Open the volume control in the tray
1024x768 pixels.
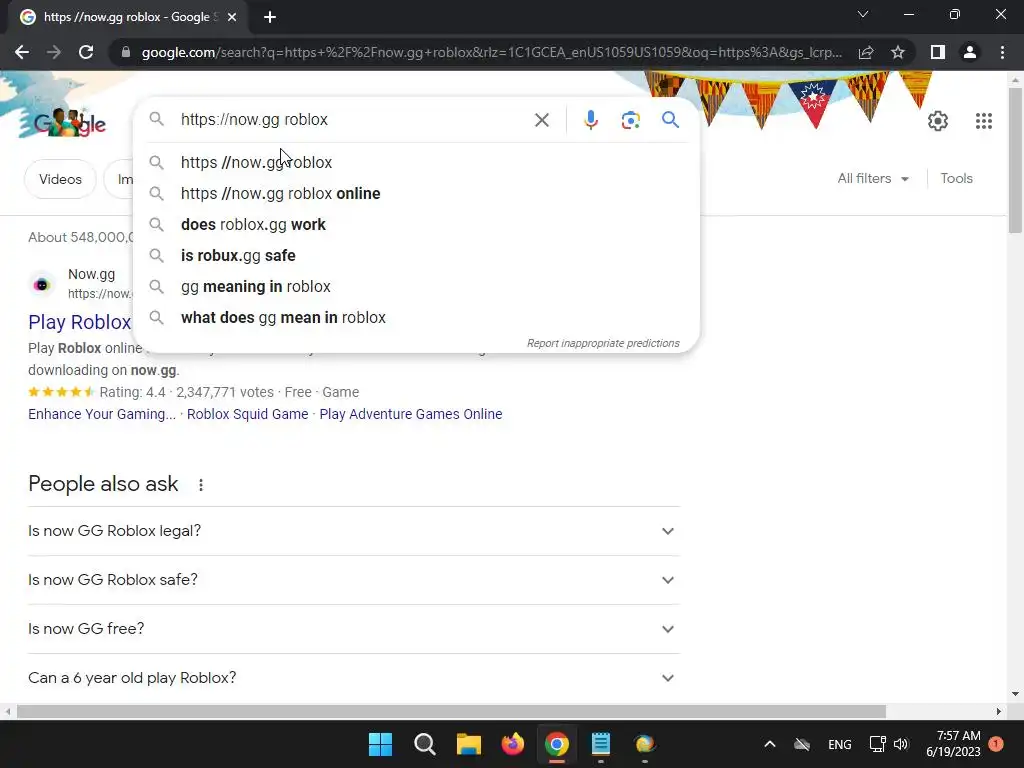901,744
